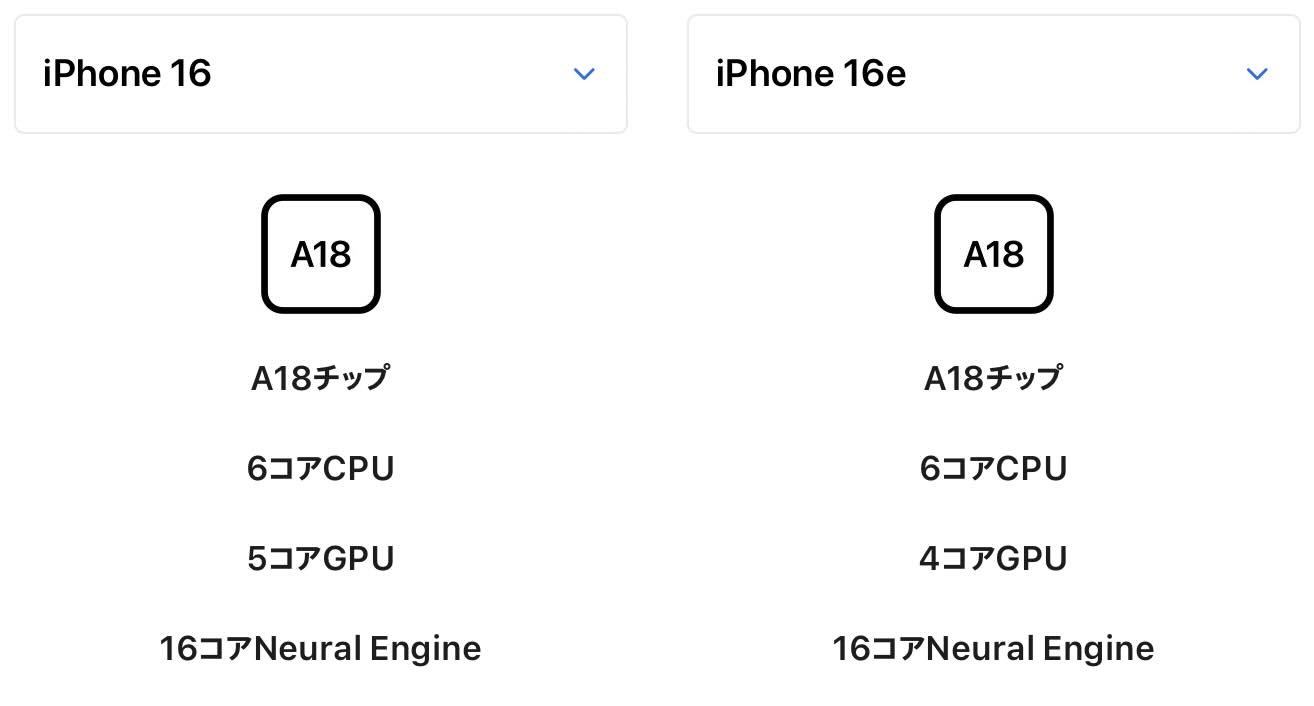Click the A18 text inside the iPhone 16e chip icon

coord(994,255)
